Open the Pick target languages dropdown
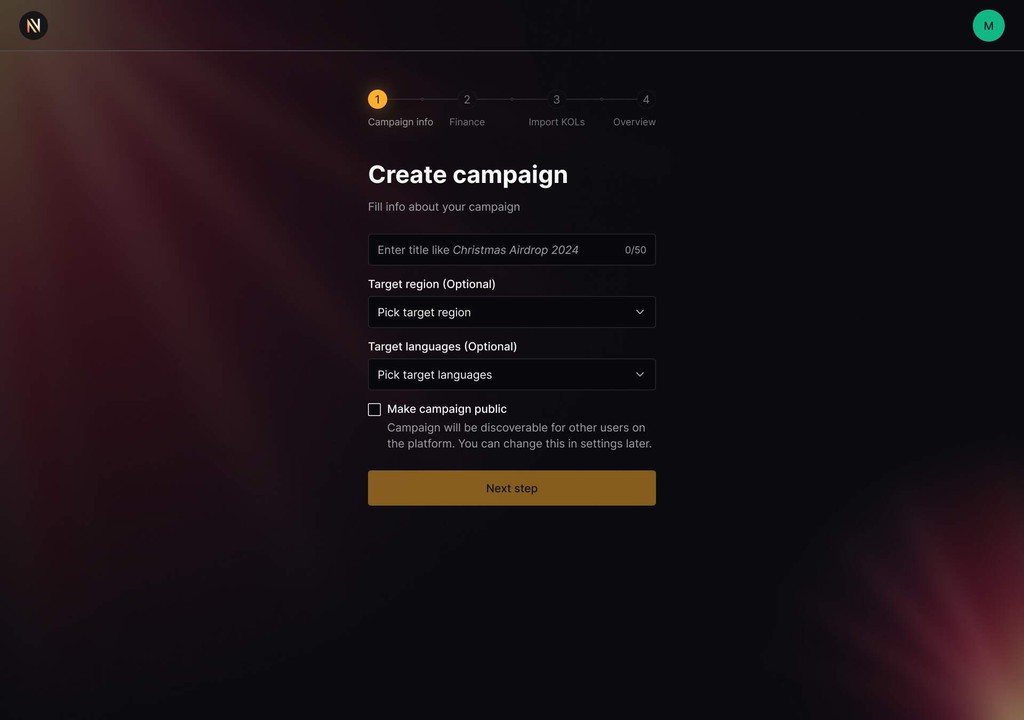The height and width of the screenshot is (720, 1024). 511,374
